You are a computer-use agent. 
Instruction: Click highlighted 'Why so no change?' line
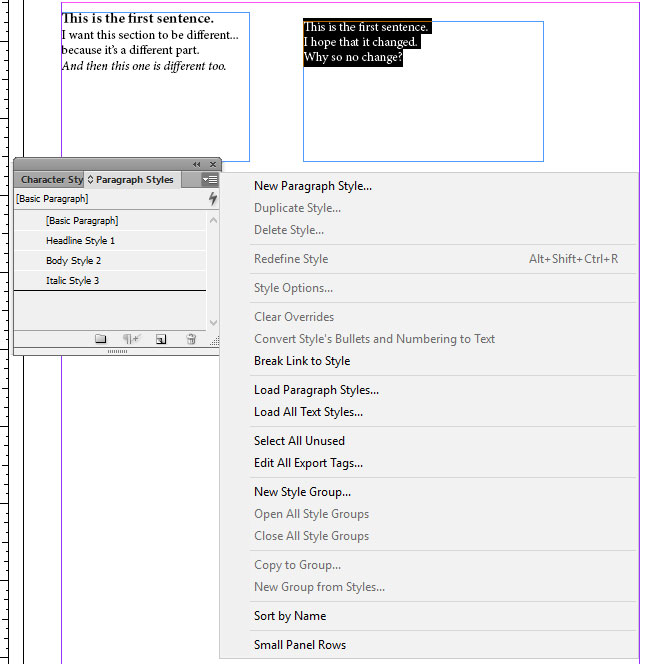[353, 57]
